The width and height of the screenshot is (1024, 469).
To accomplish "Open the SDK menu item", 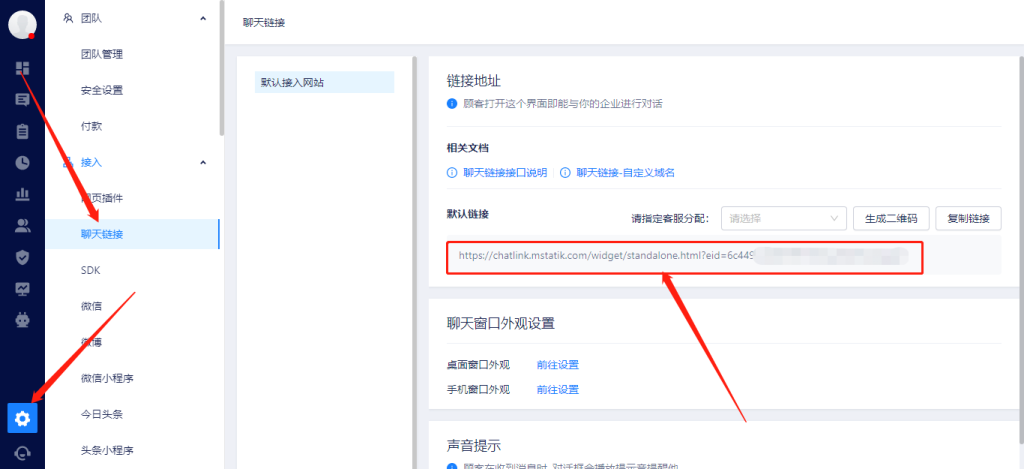I will (91, 270).
